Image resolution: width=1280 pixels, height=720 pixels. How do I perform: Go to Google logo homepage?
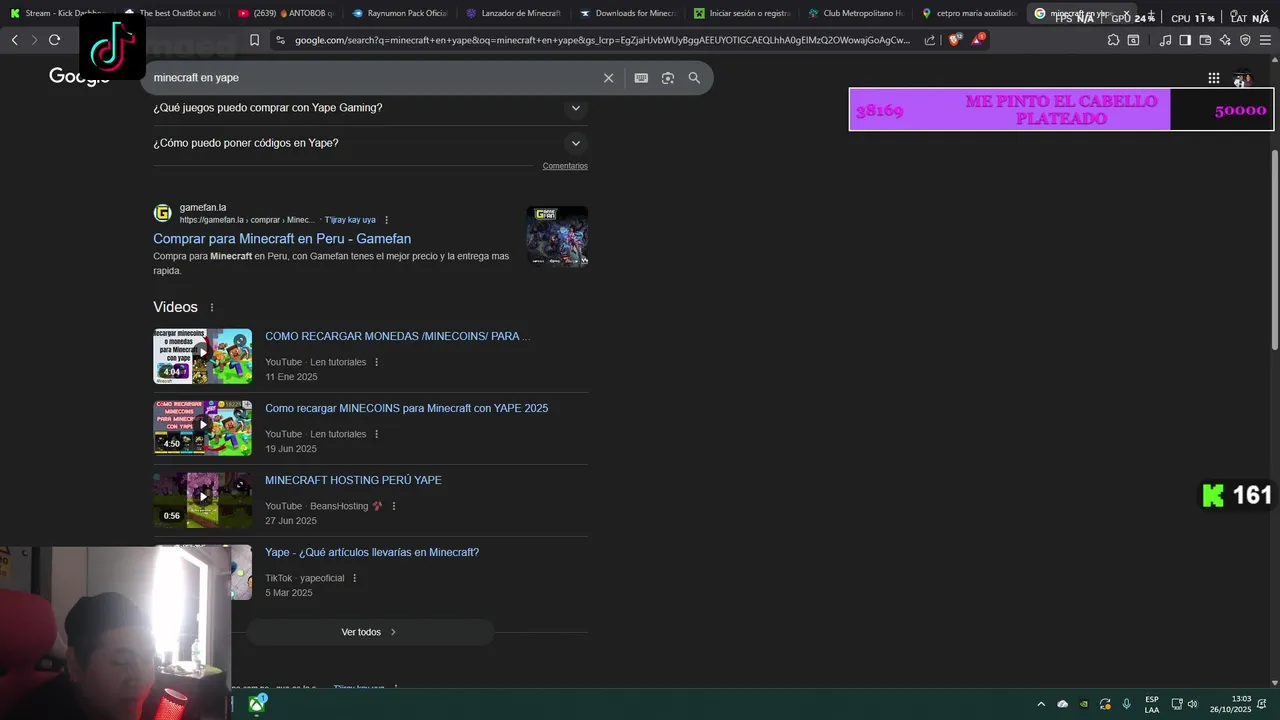[79, 77]
